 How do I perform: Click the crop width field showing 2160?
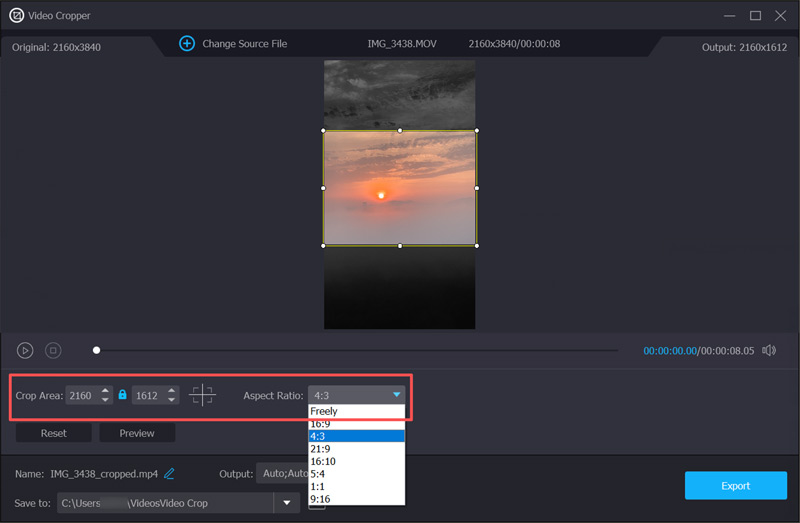pyautogui.click(x=82, y=395)
